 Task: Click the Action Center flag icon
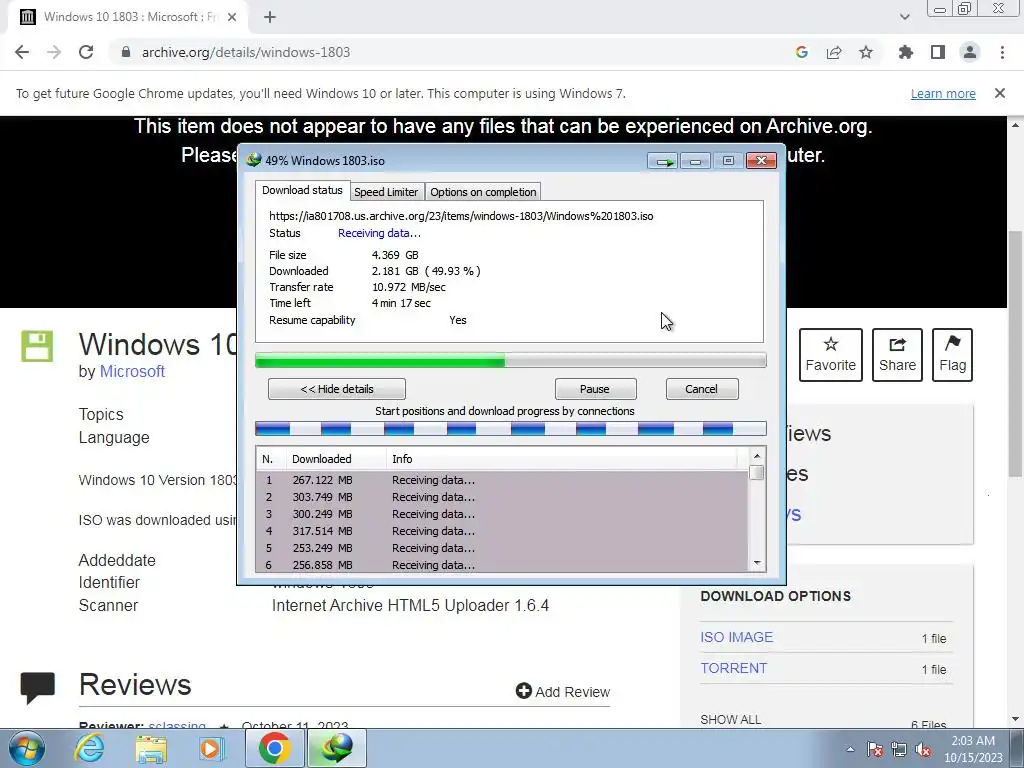[x=874, y=749]
